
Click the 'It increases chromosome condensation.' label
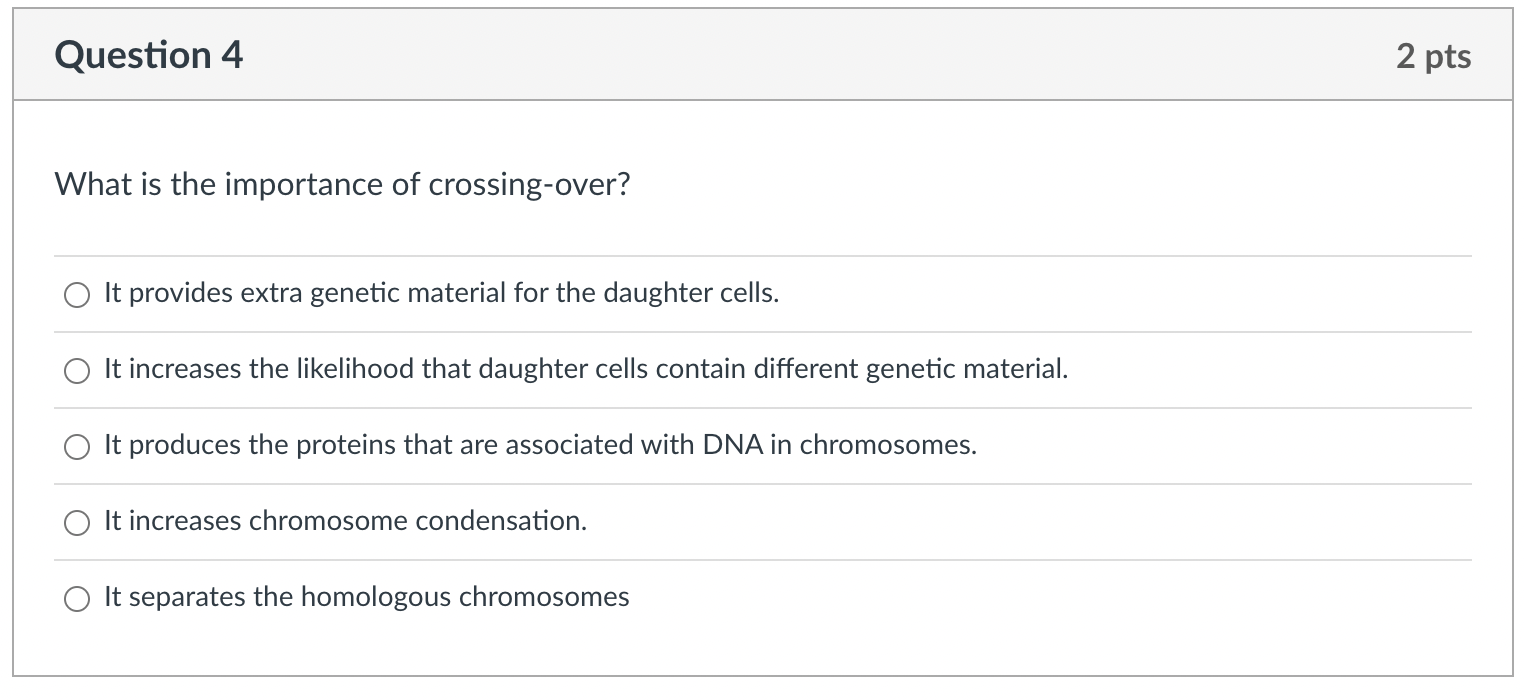(345, 522)
